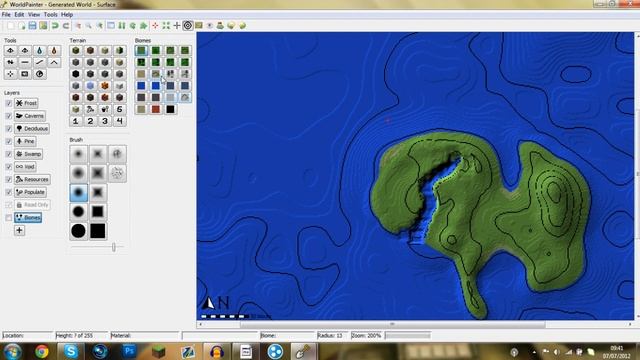The height and width of the screenshot is (360, 640).
Task: Click the "Zoom: 200%" status bar text
Action: click(366, 336)
